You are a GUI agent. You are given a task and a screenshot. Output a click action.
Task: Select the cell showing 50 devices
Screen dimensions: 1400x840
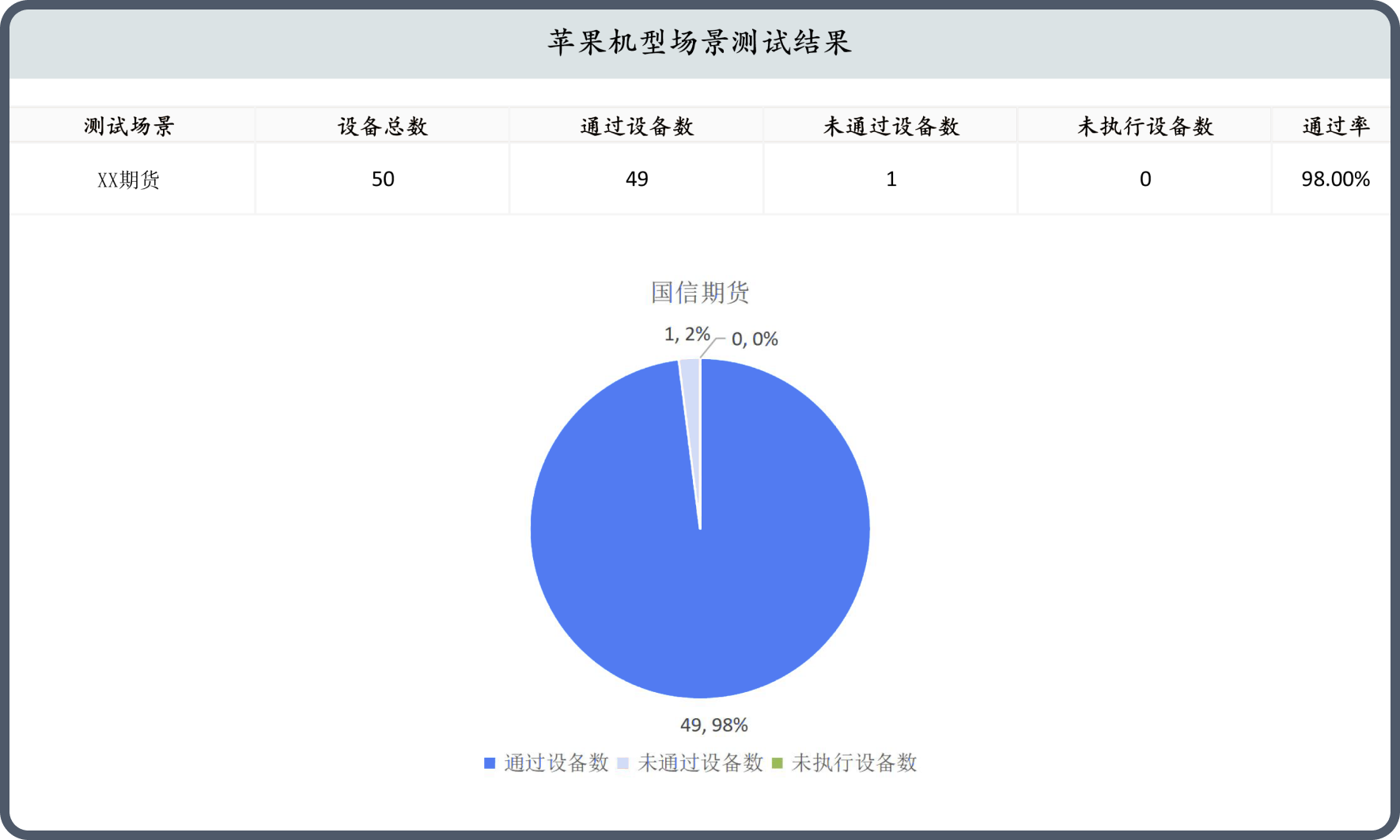pos(383,180)
